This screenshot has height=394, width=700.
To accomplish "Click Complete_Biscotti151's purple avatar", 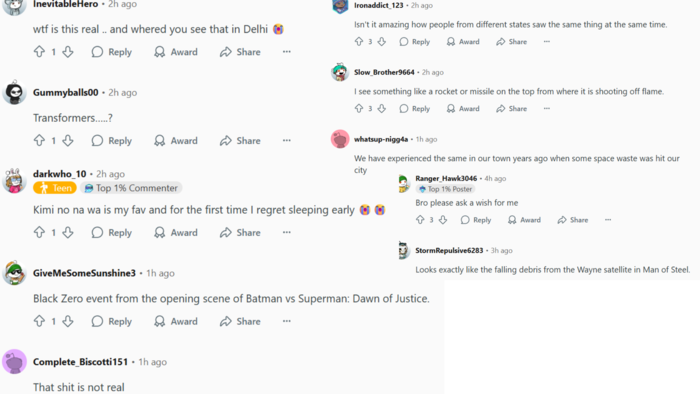I will [x=14, y=361].
